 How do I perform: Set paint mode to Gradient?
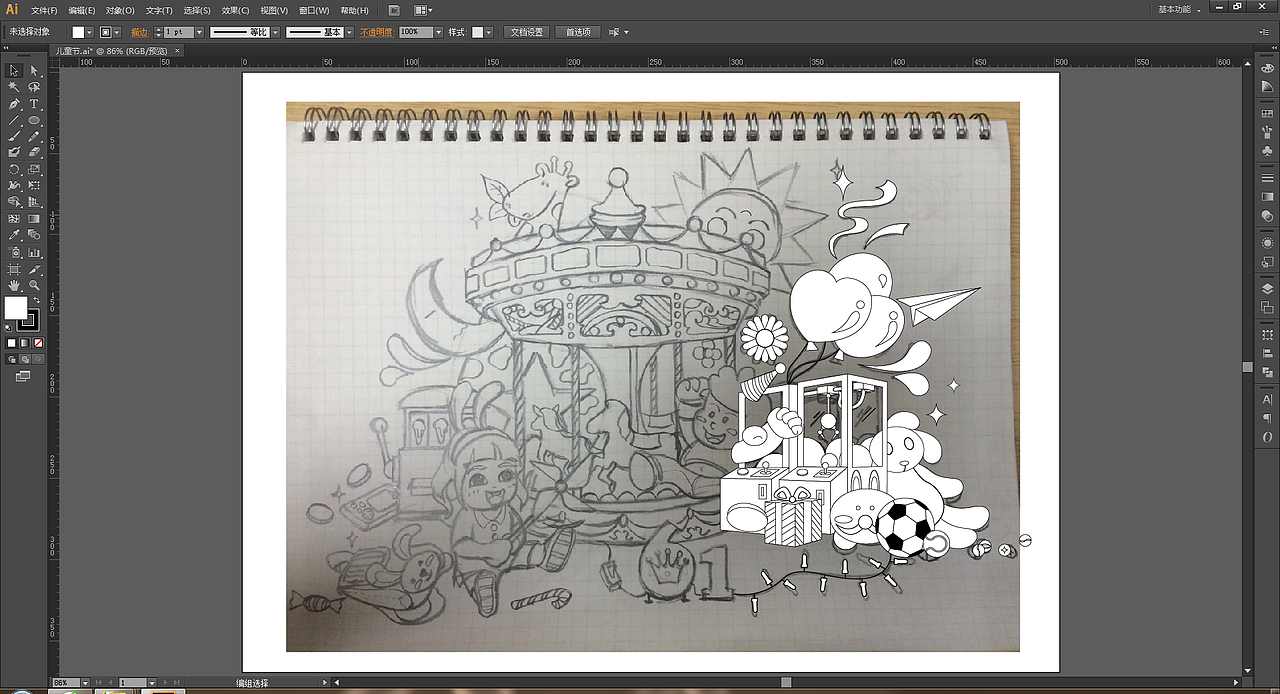(24, 343)
